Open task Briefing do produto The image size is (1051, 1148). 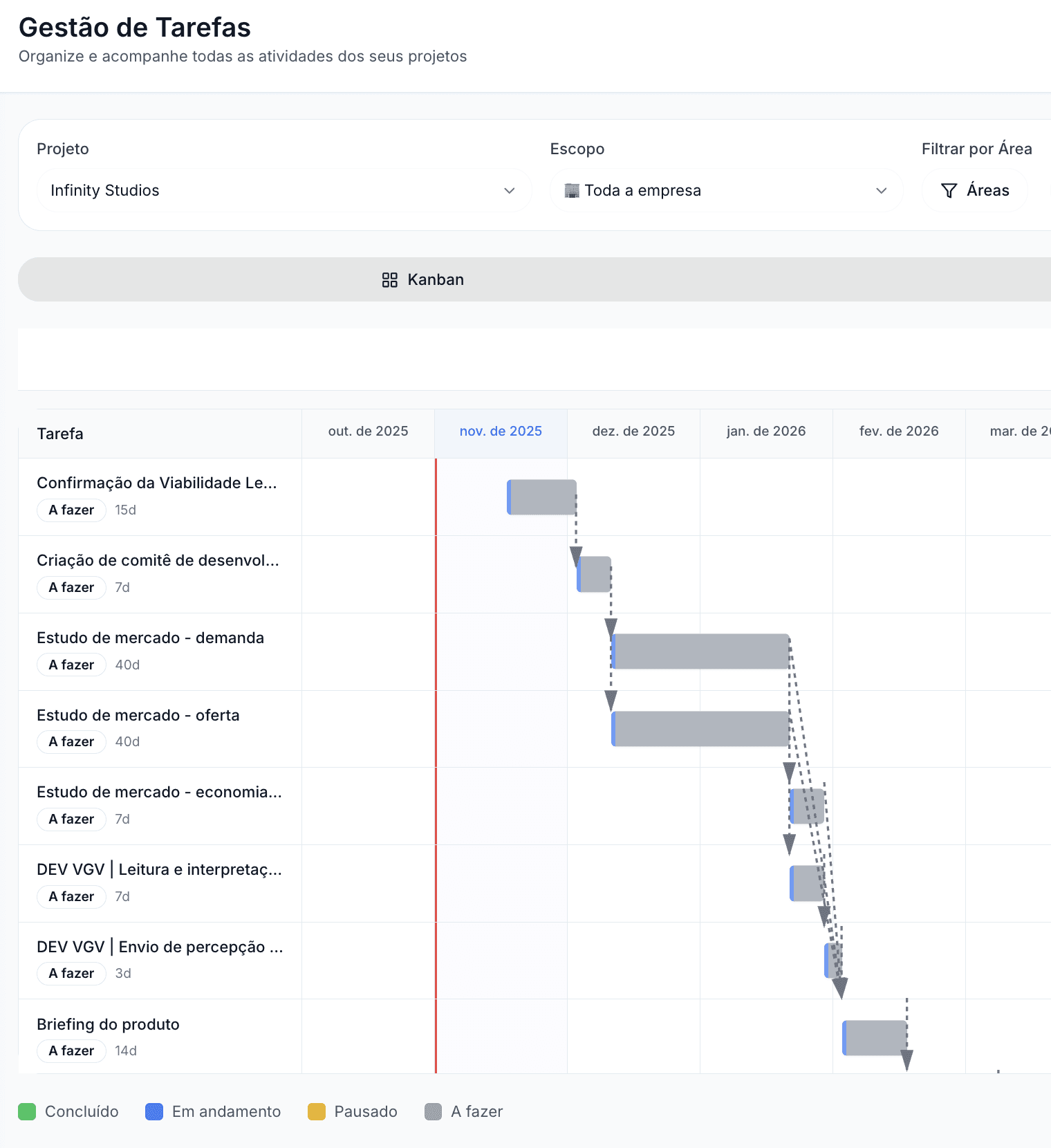click(108, 1024)
